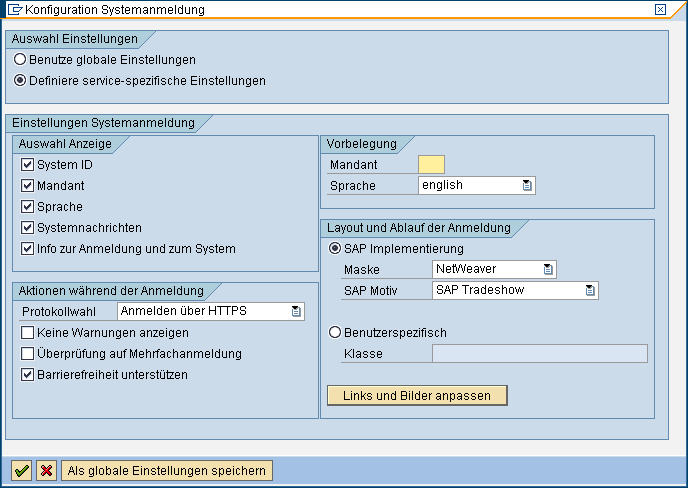688x488 pixels.
Task: Click the Einstellungen Systemanmeldung group header
Action: click(x=103, y=122)
